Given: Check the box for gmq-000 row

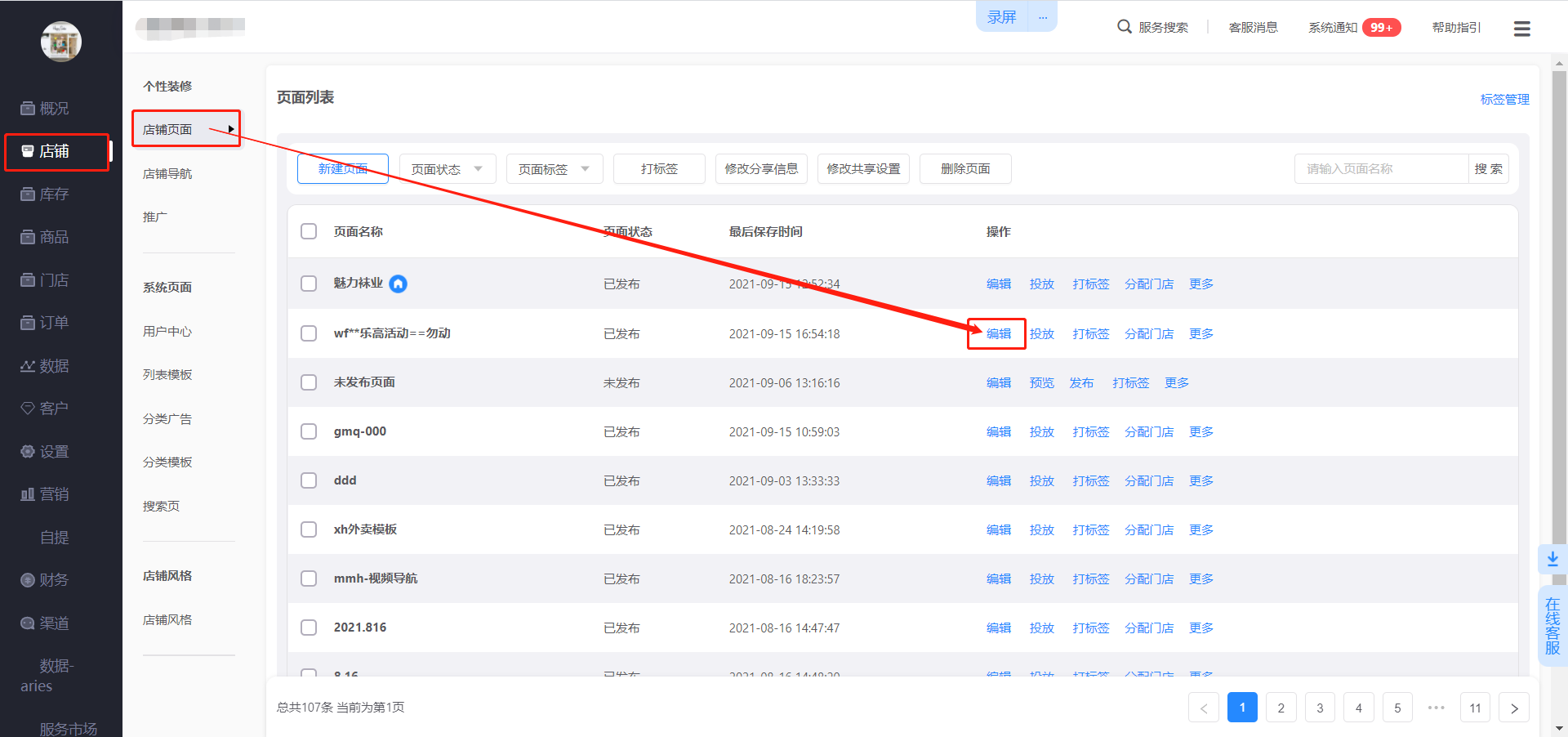Looking at the screenshot, I should click(x=309, y=431).
